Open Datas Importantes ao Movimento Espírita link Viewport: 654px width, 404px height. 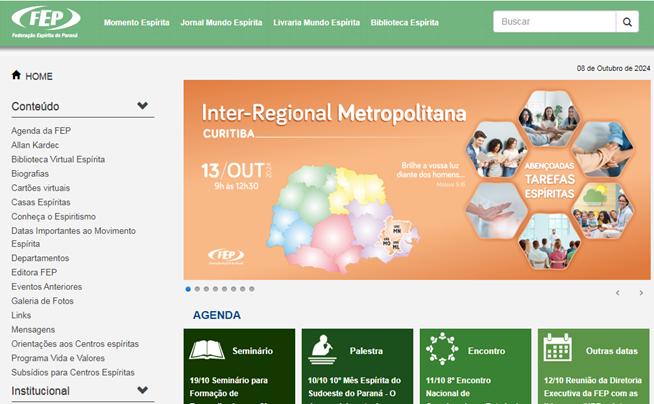[x=73, y=237]
